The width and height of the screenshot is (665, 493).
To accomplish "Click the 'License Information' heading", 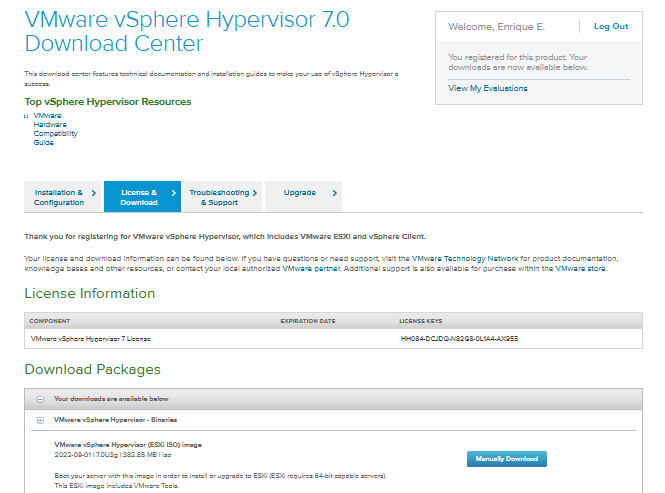I will coord(89,293).
